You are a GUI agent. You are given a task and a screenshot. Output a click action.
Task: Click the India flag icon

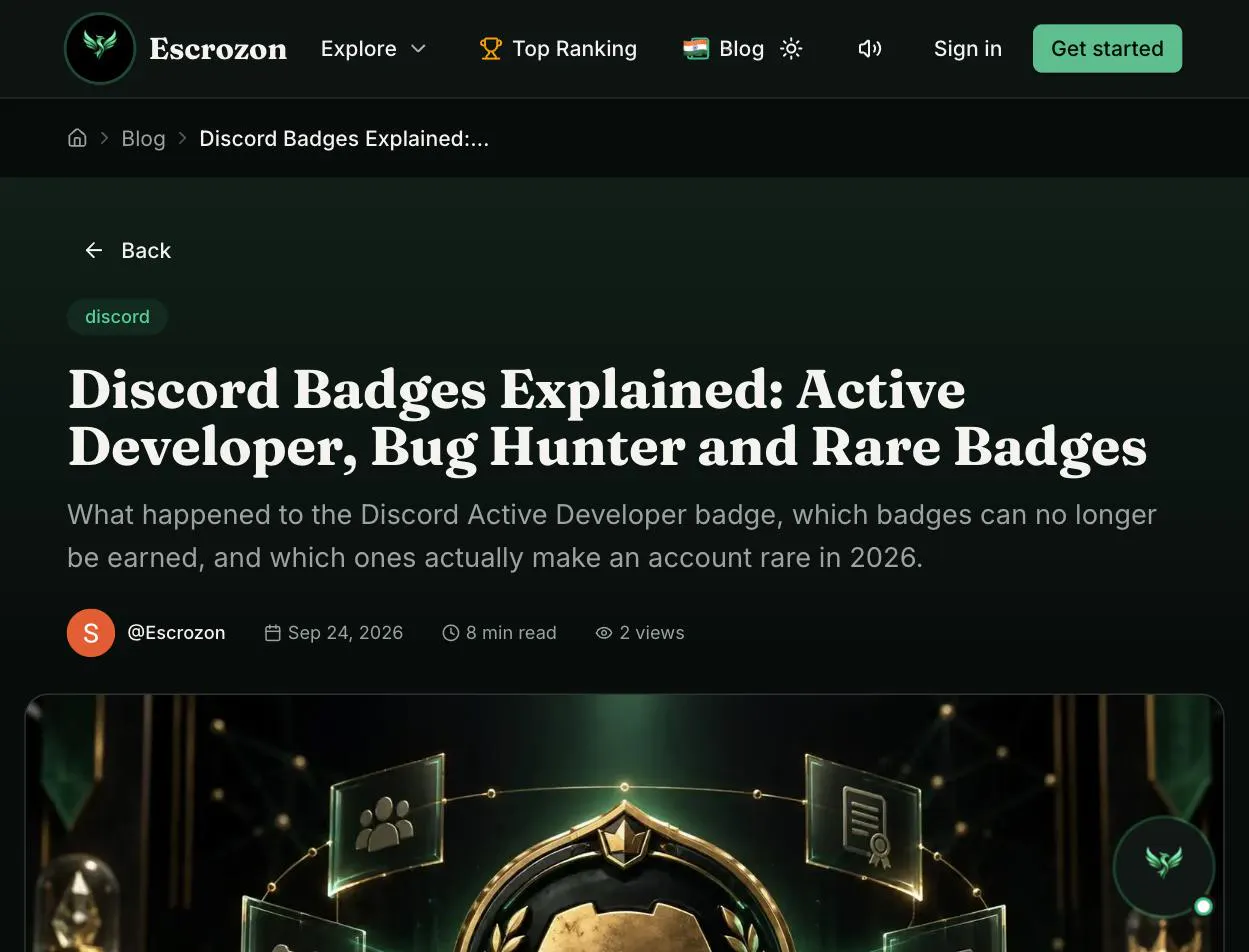point(696,48)
